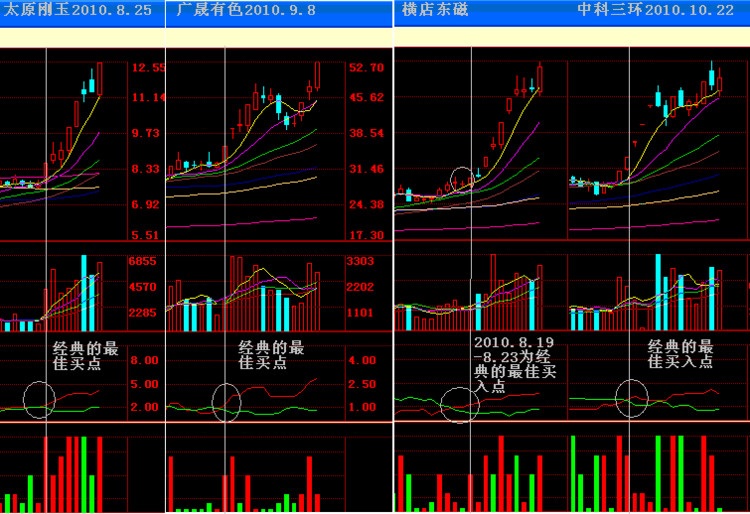Click the 2285 volume axis label
Viewport: 750px width, 514px height.
point(143,313)
